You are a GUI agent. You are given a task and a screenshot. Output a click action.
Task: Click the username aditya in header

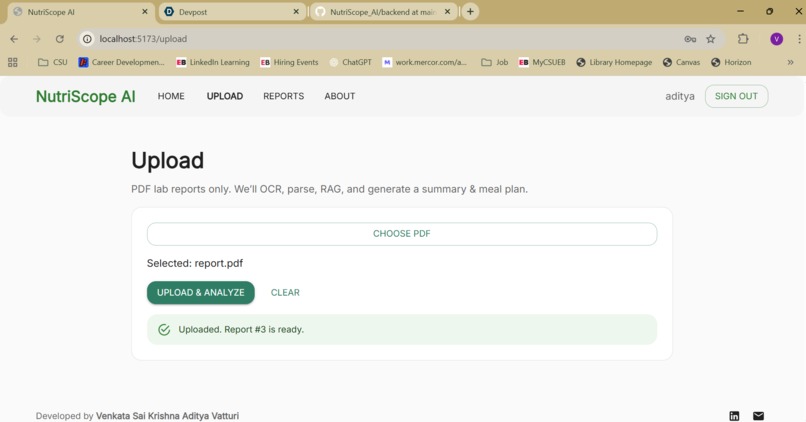click(x=680, y=96)
